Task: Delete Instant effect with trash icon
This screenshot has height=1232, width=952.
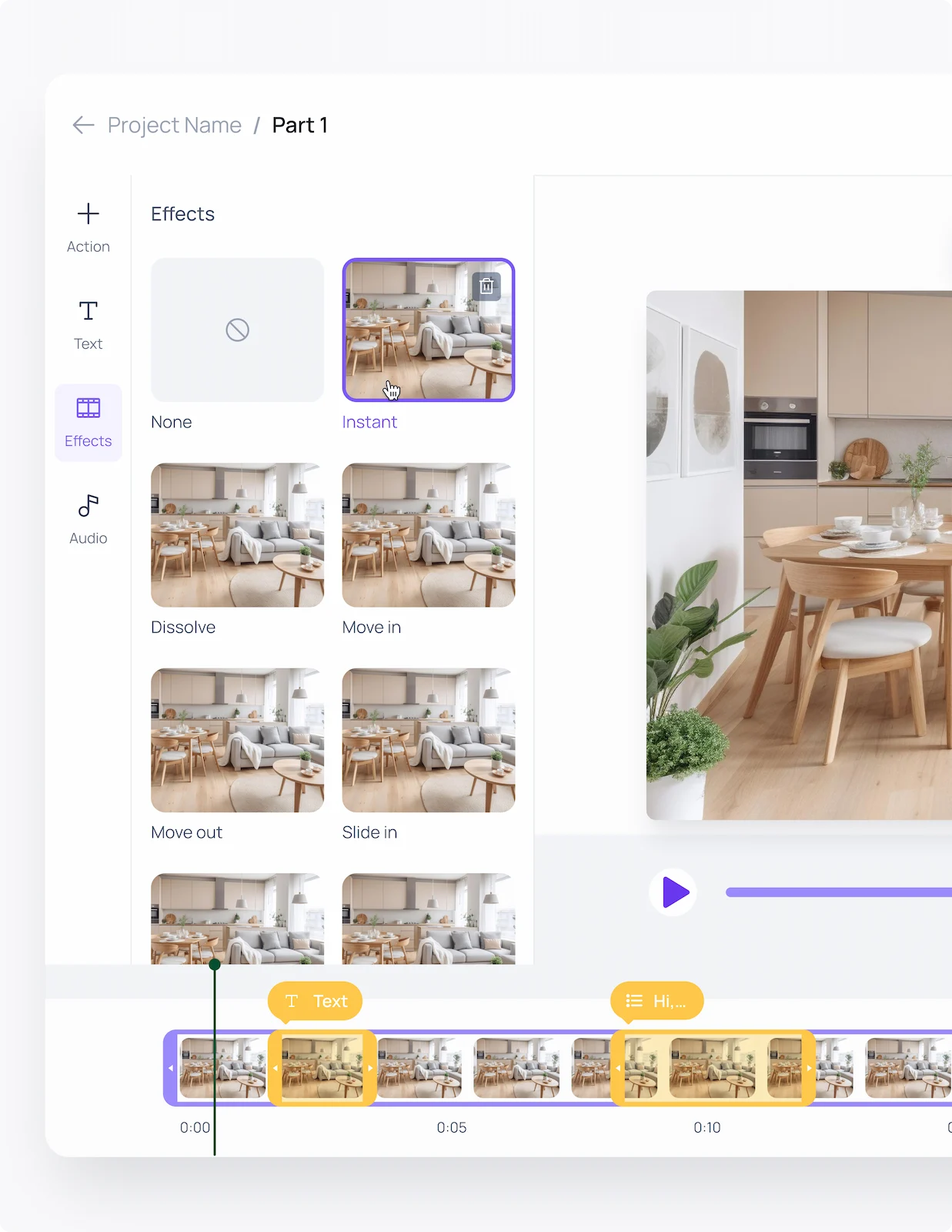Action: click(486, 286)
